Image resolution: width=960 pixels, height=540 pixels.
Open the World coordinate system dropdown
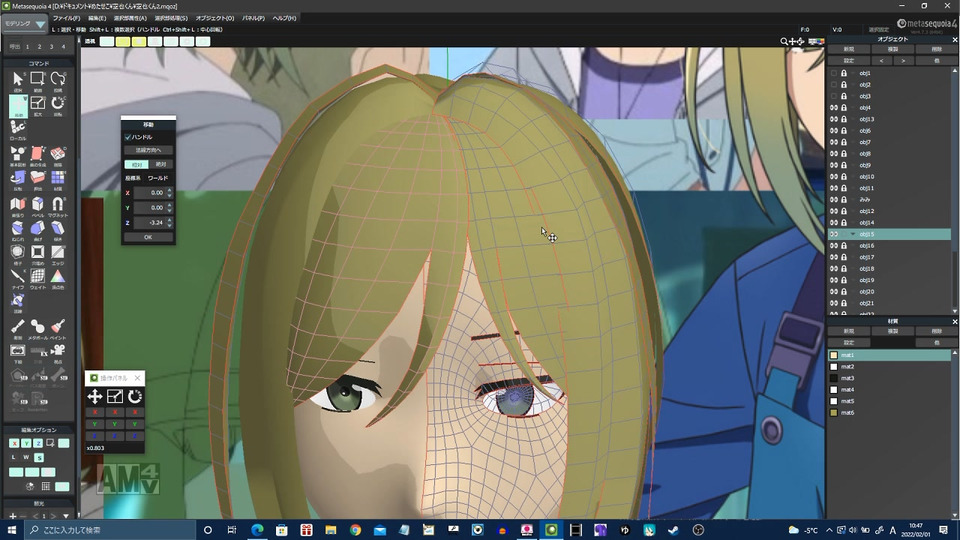(158, 178)
